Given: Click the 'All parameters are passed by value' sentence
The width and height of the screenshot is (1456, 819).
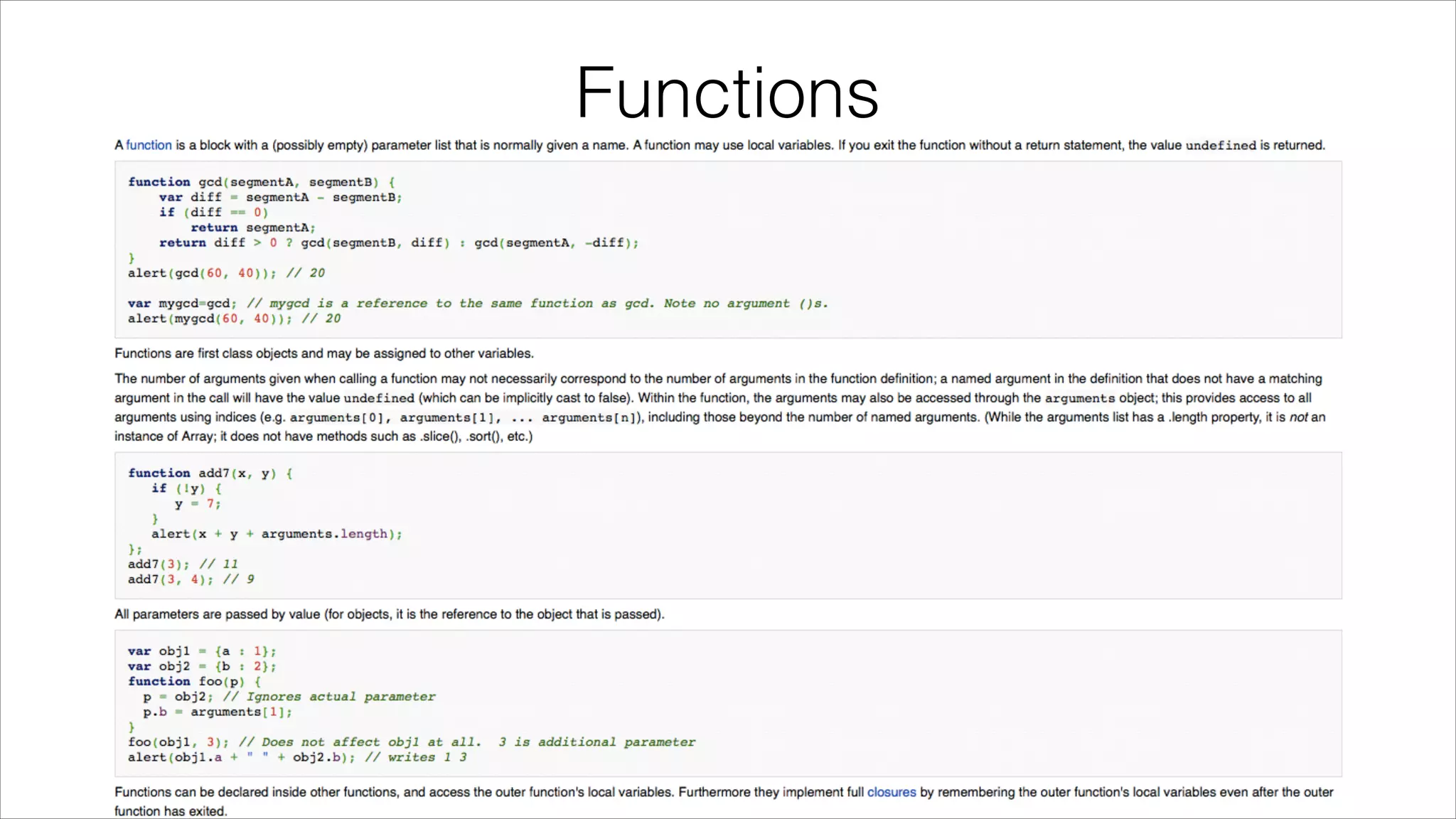Looking at the screenshot, I should (389, 614).
